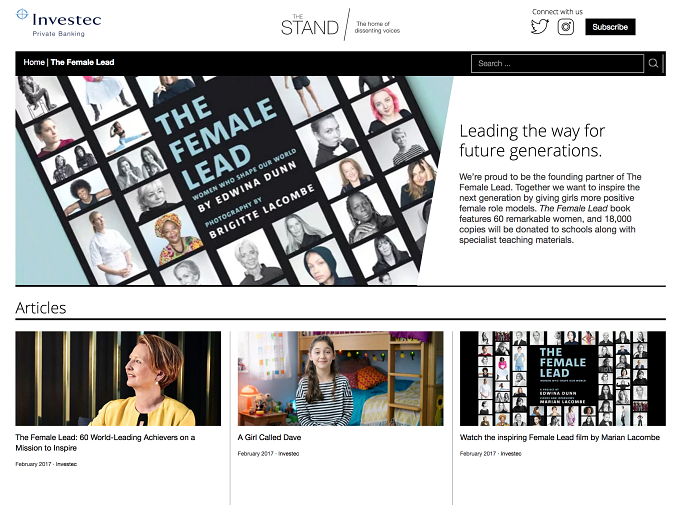This screenshot has height=505, width=680.
Task: Select The Female Lead breadcrumb
Action: click(82, 62)
